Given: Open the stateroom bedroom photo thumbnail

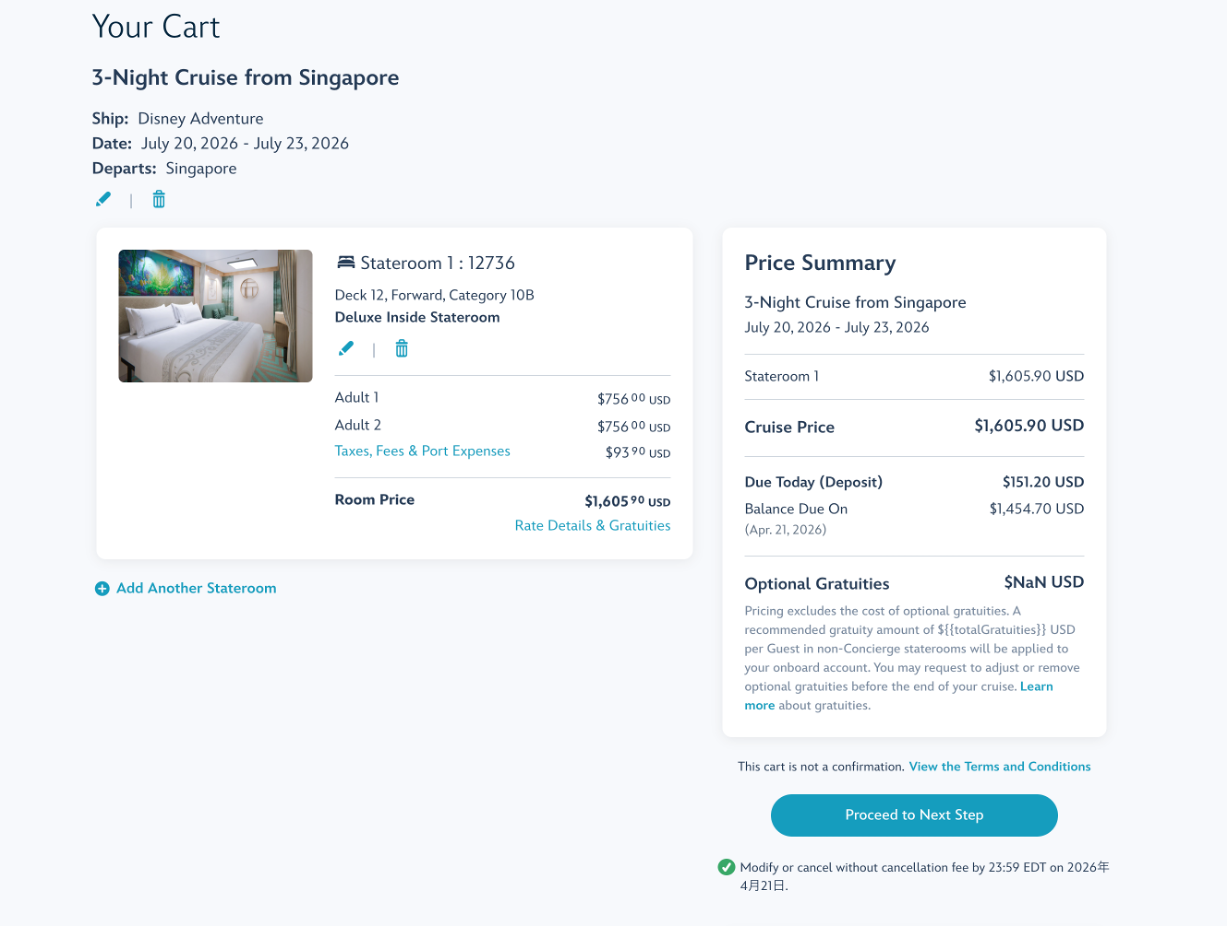Looking at the screenshot, I should click(216, 316).
